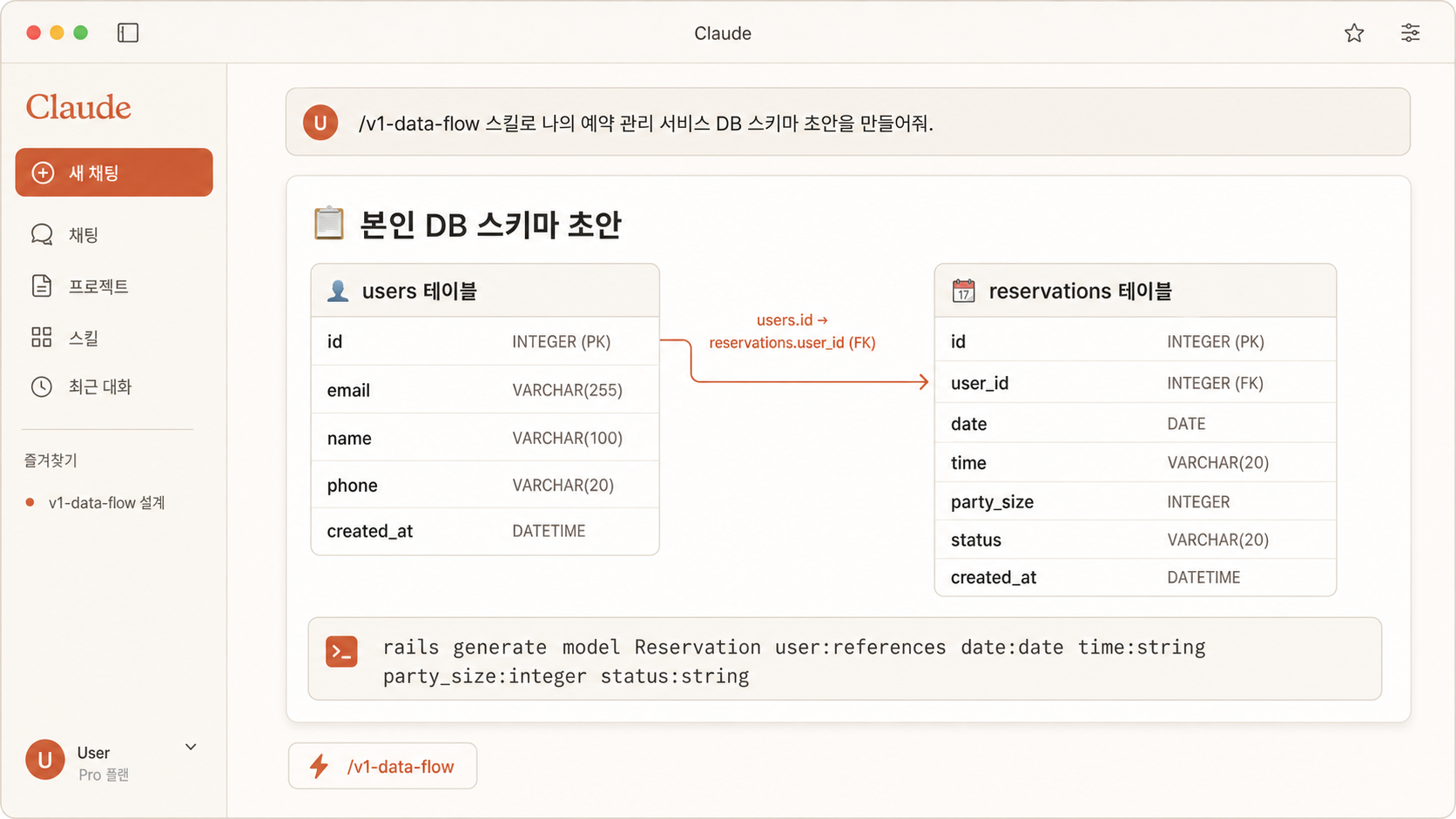Start a new chat with 새 채팅
1456x819 pixels.
pyautogui.click(x=114, y=172)
